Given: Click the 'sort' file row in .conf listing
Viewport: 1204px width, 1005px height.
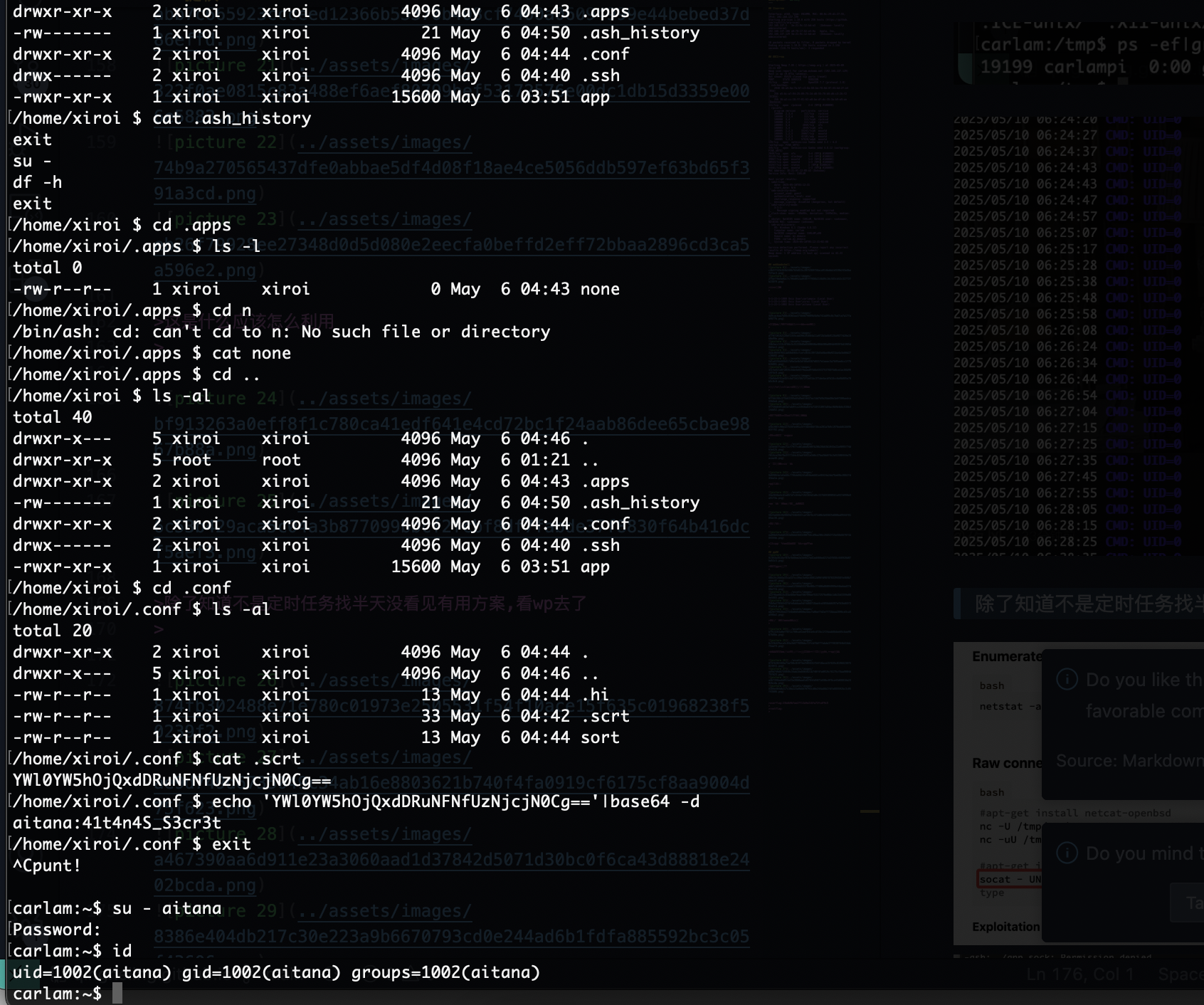Looking at the screenshot, I should click(316, 737).
